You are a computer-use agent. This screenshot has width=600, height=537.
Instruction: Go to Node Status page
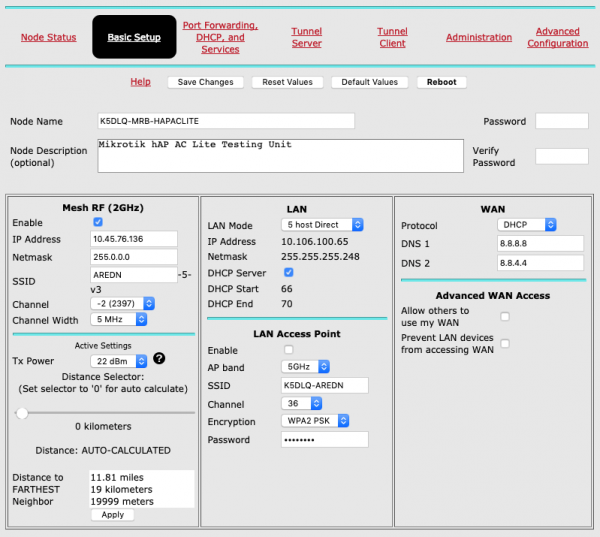[49, 37]
